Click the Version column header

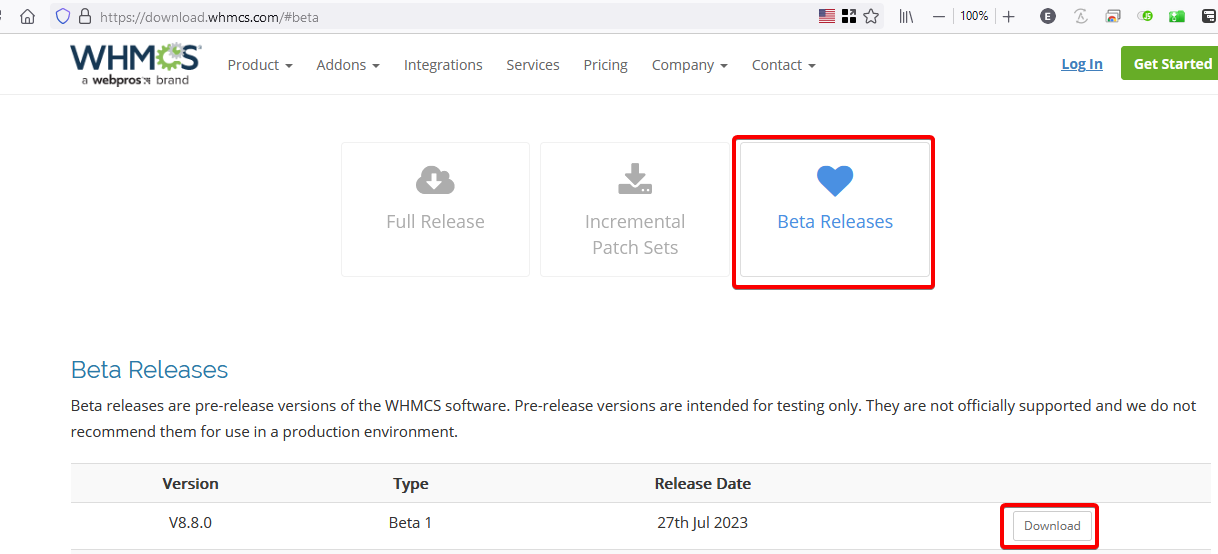(190, 484)
